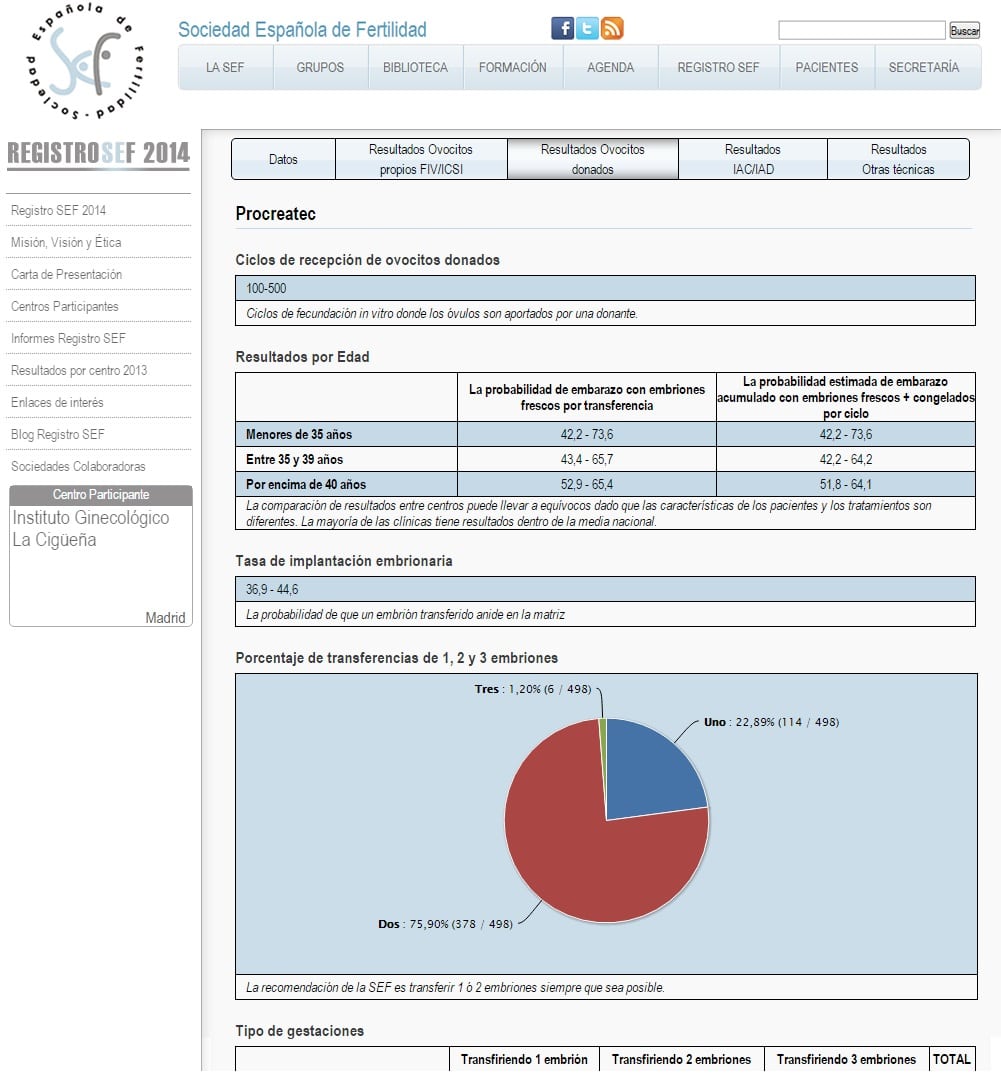This screenshot has width=1001, height=1077.
Task: Click the REGISTRO SEF 2014 sidebar heading
Action: pyautogui.click(x=98, y=152)
